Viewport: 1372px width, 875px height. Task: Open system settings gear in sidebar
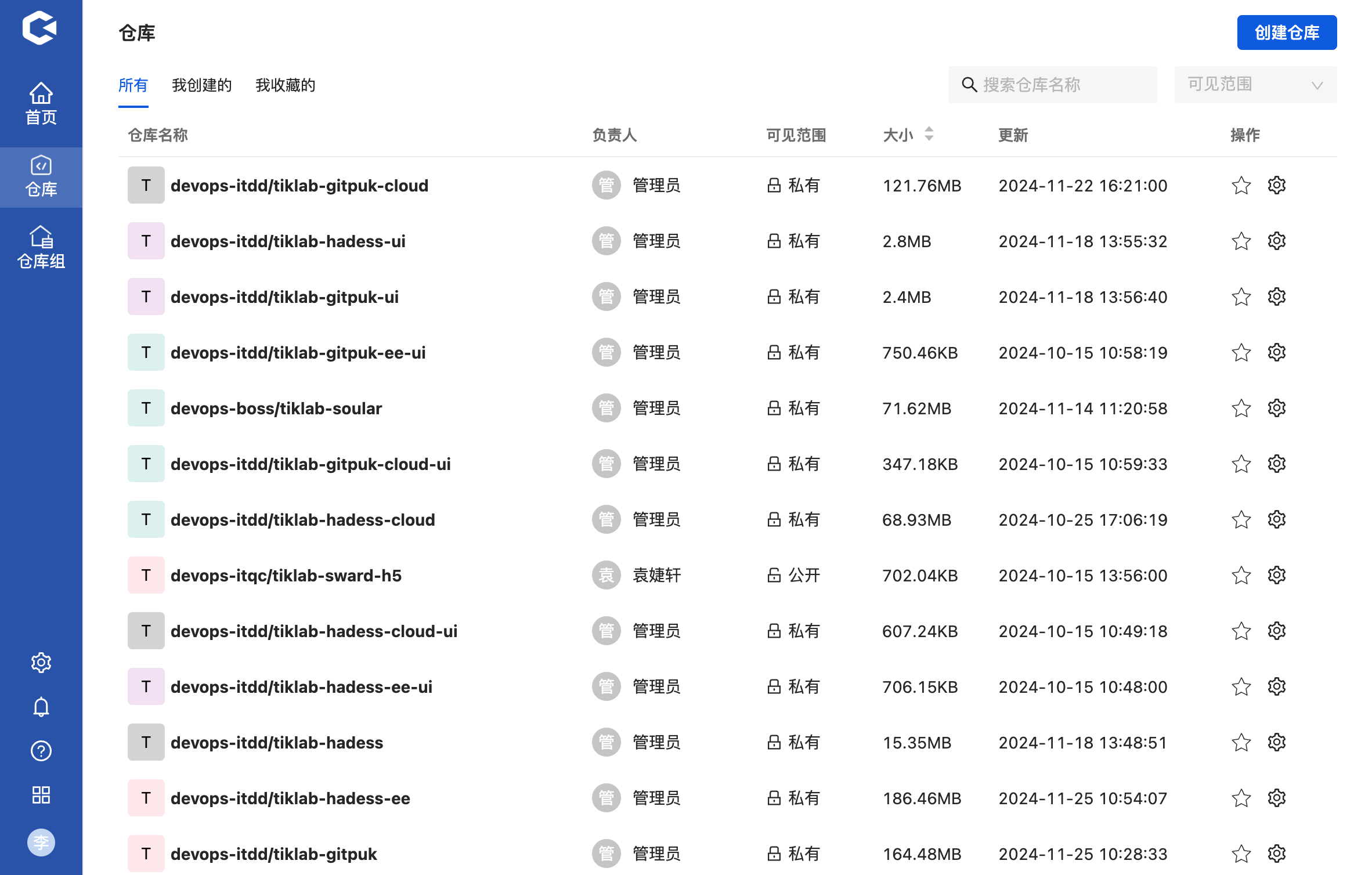(41, 663)
